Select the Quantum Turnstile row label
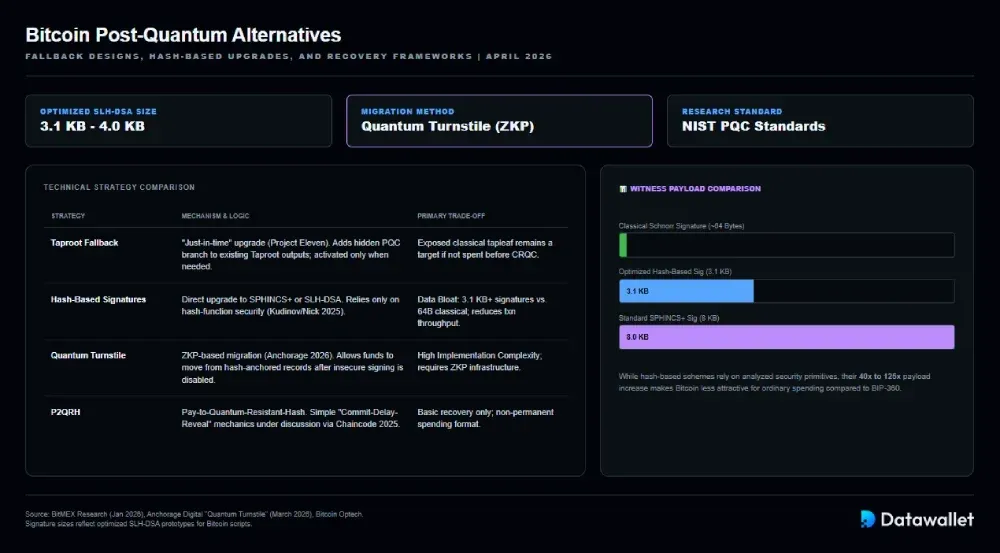Screen dimensions: 1000x553 88,355
